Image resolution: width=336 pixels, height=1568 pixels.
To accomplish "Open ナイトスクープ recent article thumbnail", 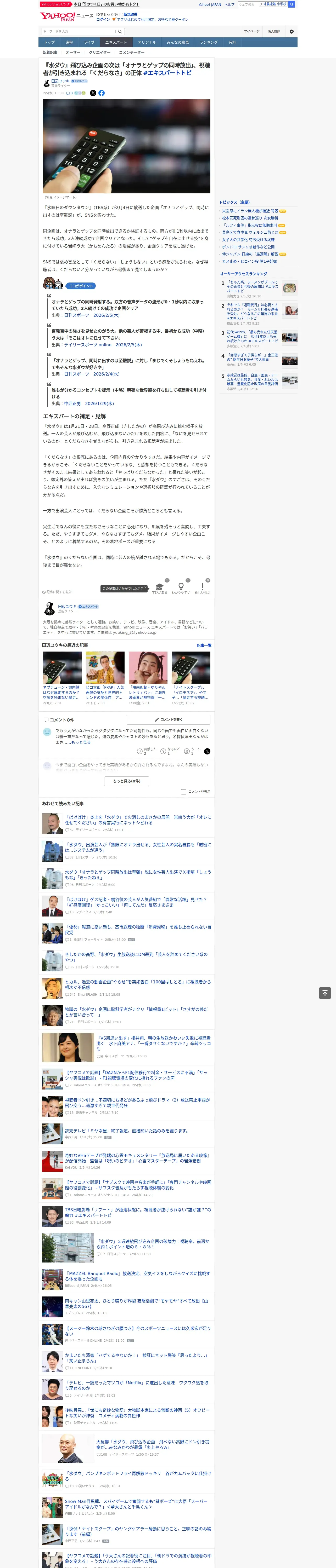I will pyautogui.click(x=191, y=668).
